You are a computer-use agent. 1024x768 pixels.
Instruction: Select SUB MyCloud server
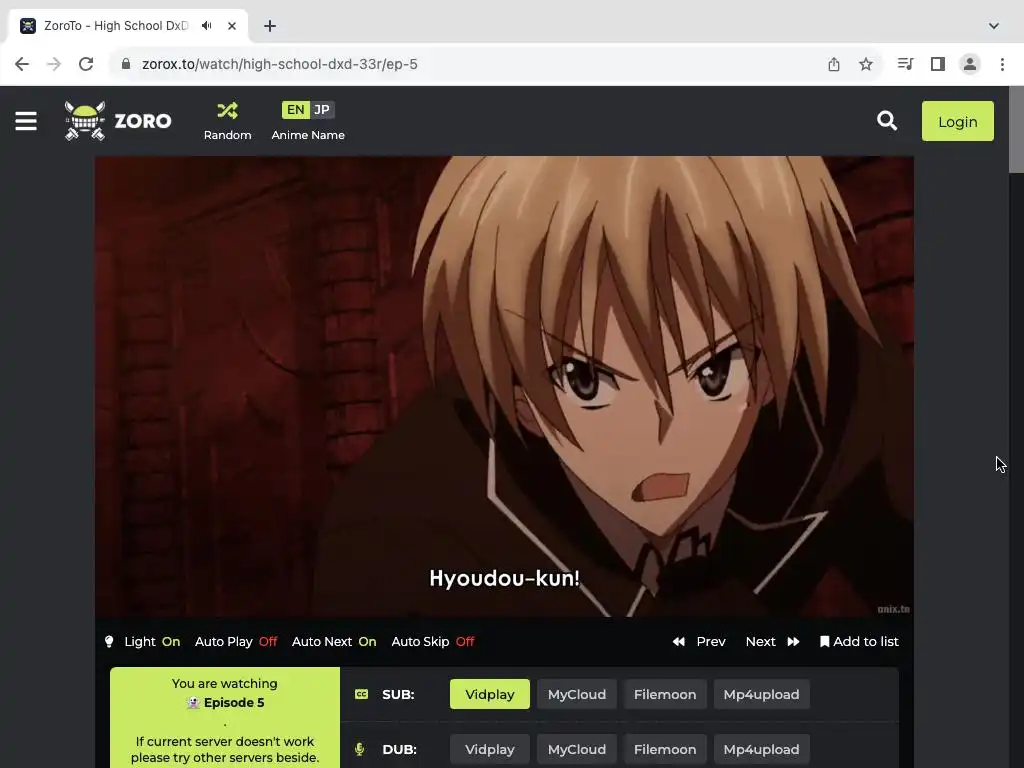click(x=577, y=694)
